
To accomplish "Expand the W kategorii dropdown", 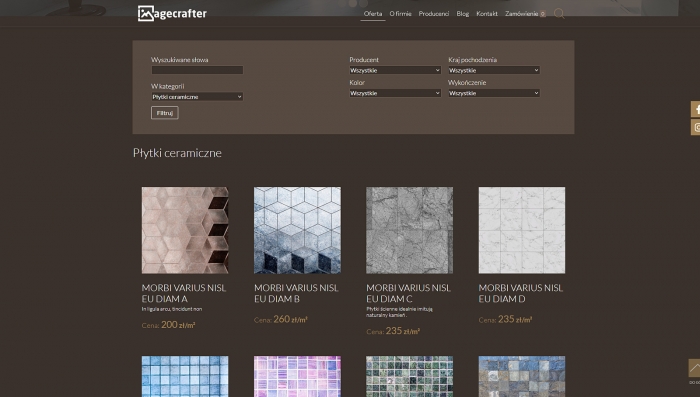I will point(197,96).
